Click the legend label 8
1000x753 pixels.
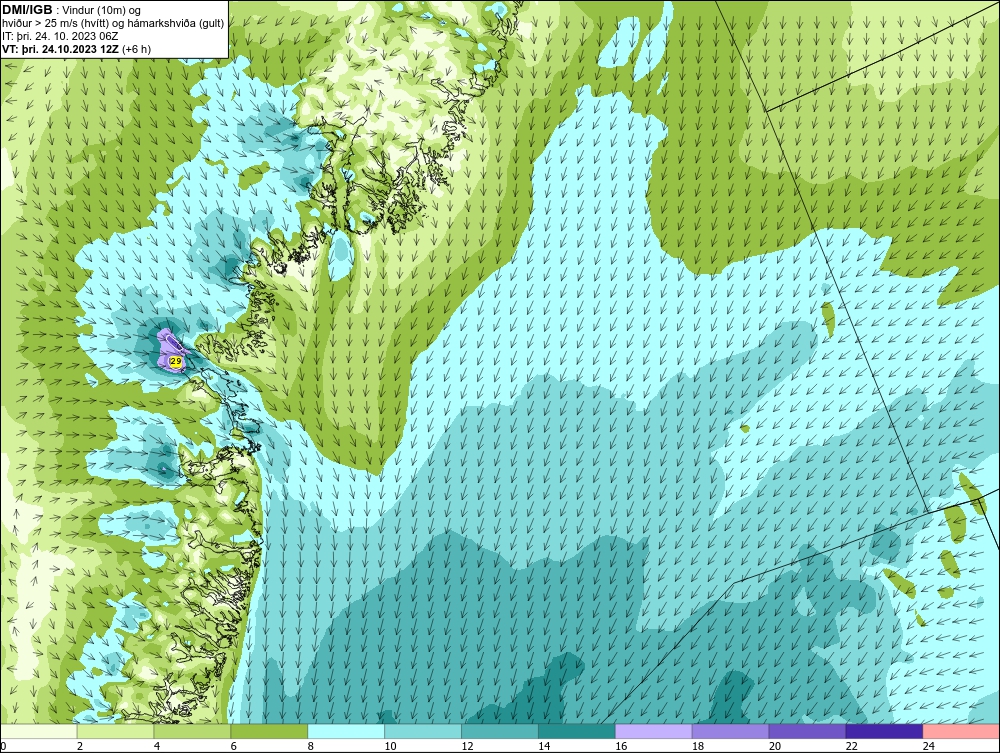point(311,746)
